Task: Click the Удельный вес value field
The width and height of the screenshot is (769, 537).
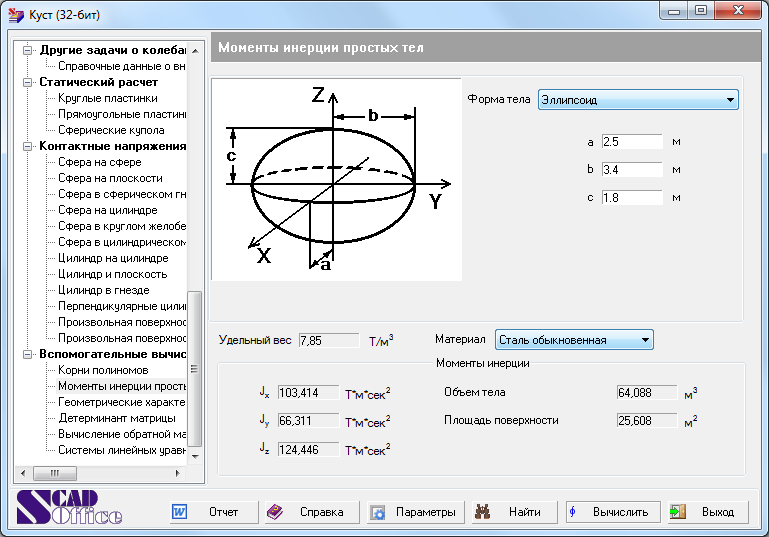Action: [328, 340]
